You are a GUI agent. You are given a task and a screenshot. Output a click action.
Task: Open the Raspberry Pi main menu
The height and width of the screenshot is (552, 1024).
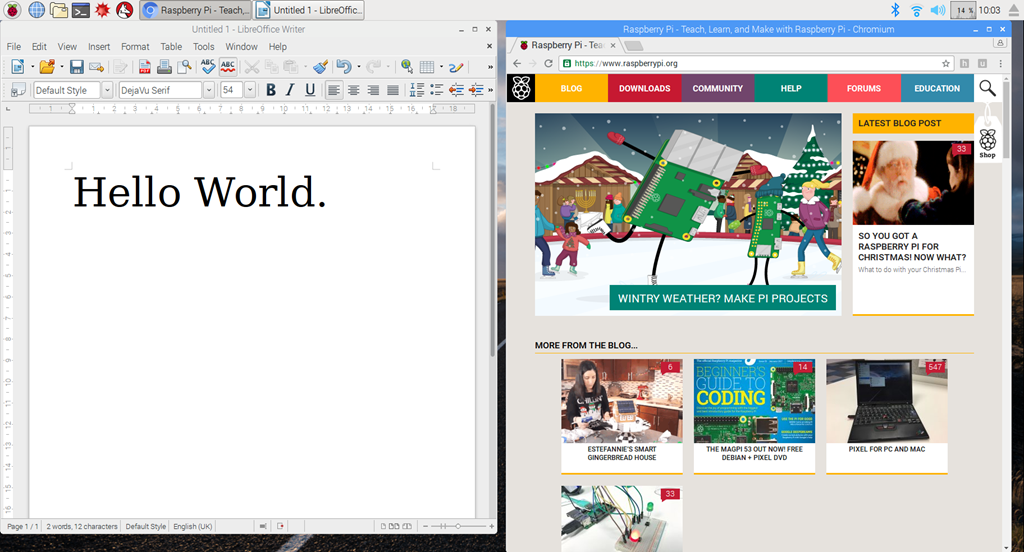pyautogui.click(x=12, y=10)
